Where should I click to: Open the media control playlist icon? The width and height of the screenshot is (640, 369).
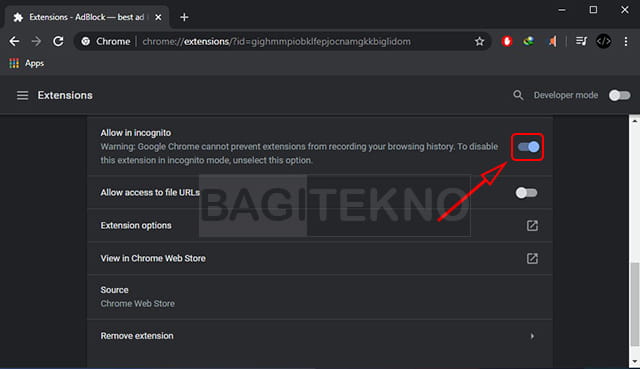(x=581, y=41)
